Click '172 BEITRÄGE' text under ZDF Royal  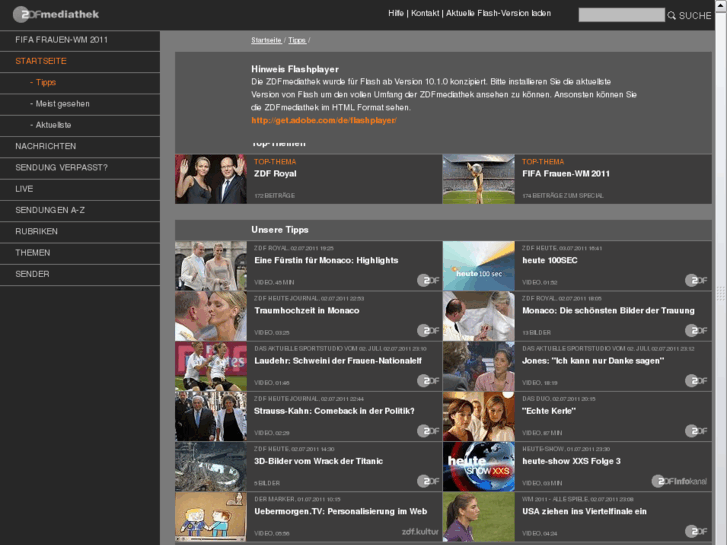coord(274,196)
